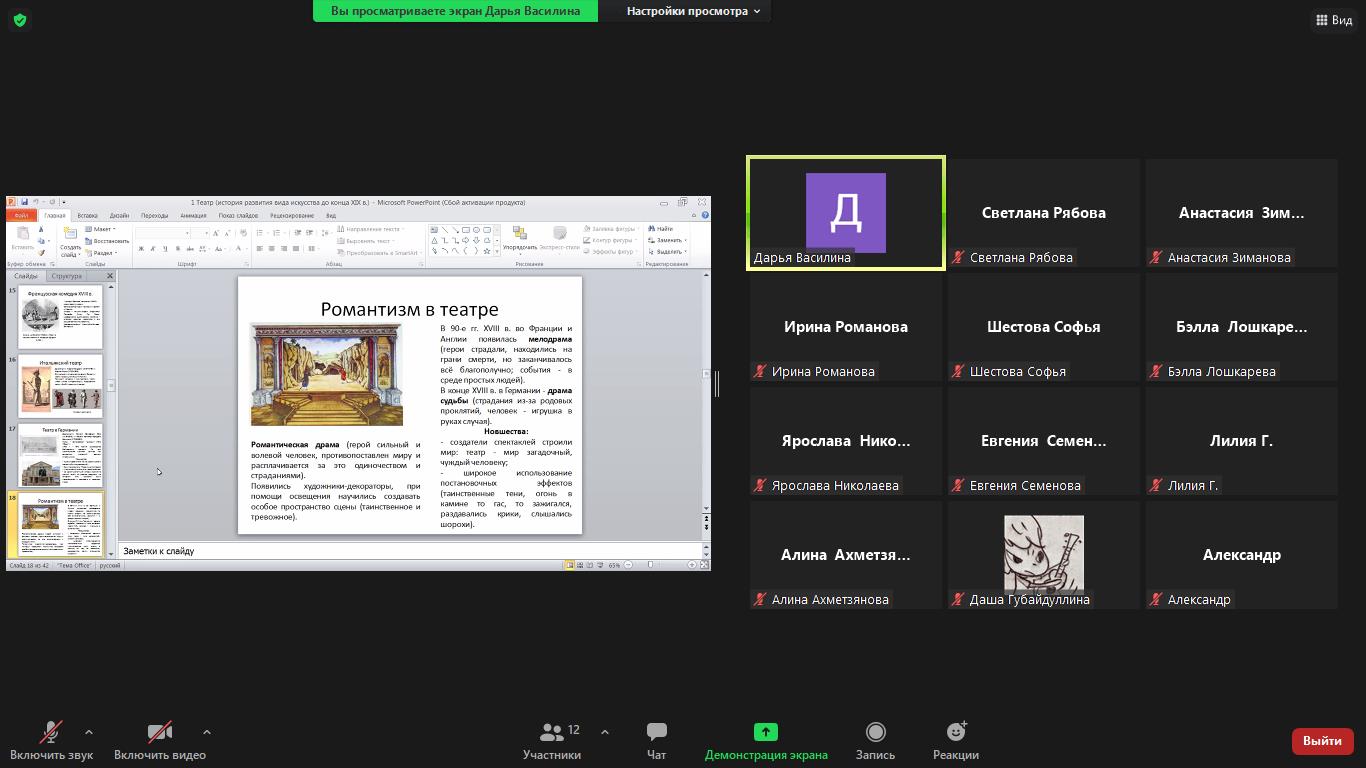Click the PowerPoint zoom slider
The image size is (1366, 768).
[x=651, y=565]
